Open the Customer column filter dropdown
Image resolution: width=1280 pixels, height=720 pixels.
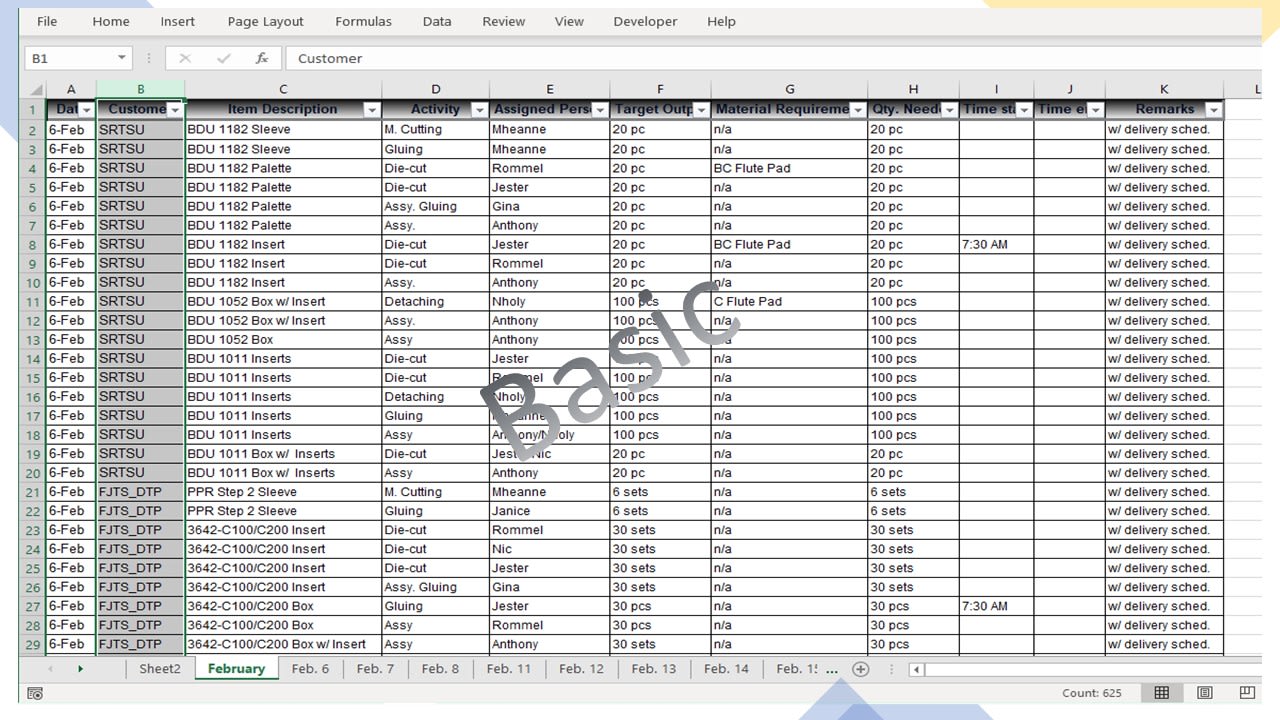(x=175, y=110)
